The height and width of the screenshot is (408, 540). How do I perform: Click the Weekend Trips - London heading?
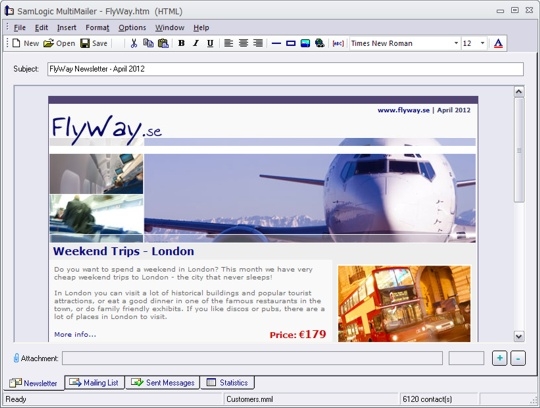pos(123,251)
